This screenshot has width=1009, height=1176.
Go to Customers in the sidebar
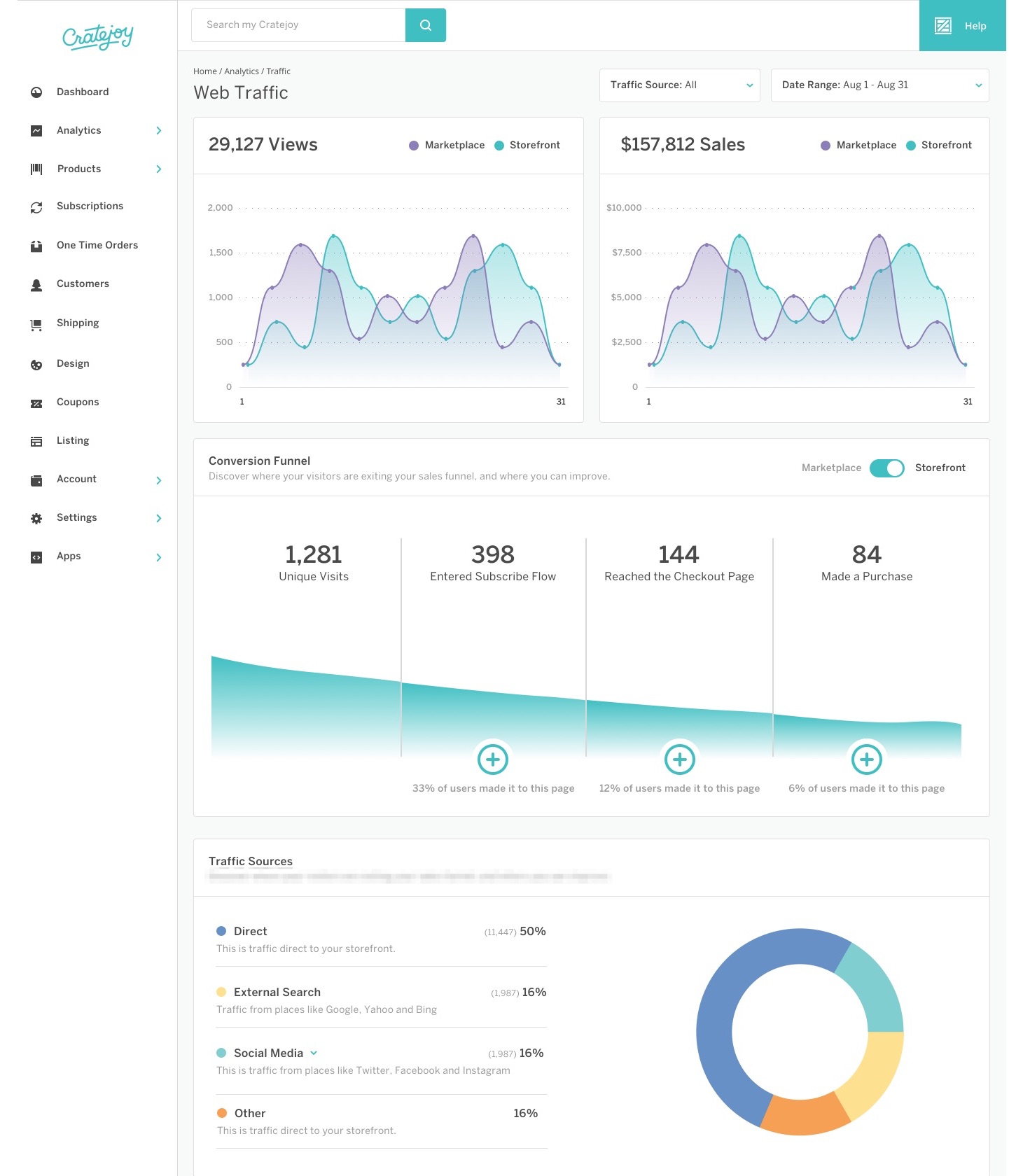click(x=83, y=284)
